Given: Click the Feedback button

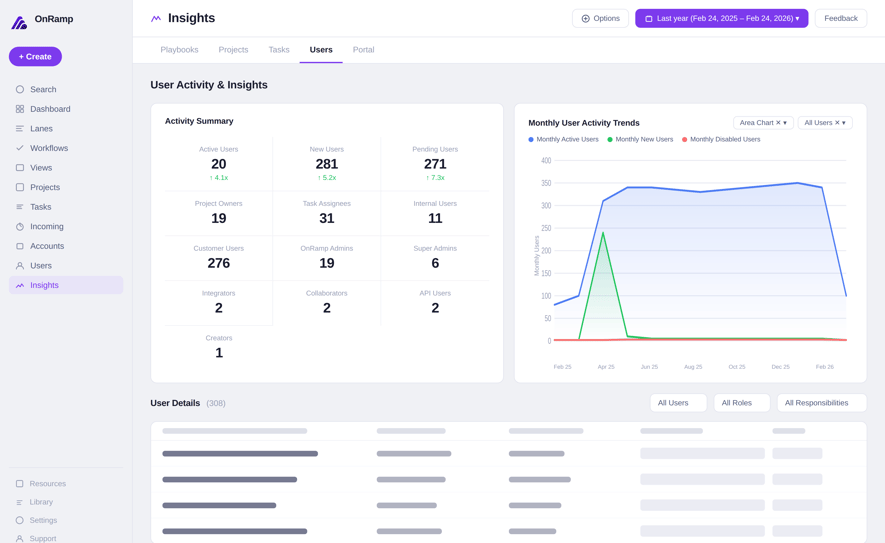Looking at the screenshot, I should coord(840,19).
